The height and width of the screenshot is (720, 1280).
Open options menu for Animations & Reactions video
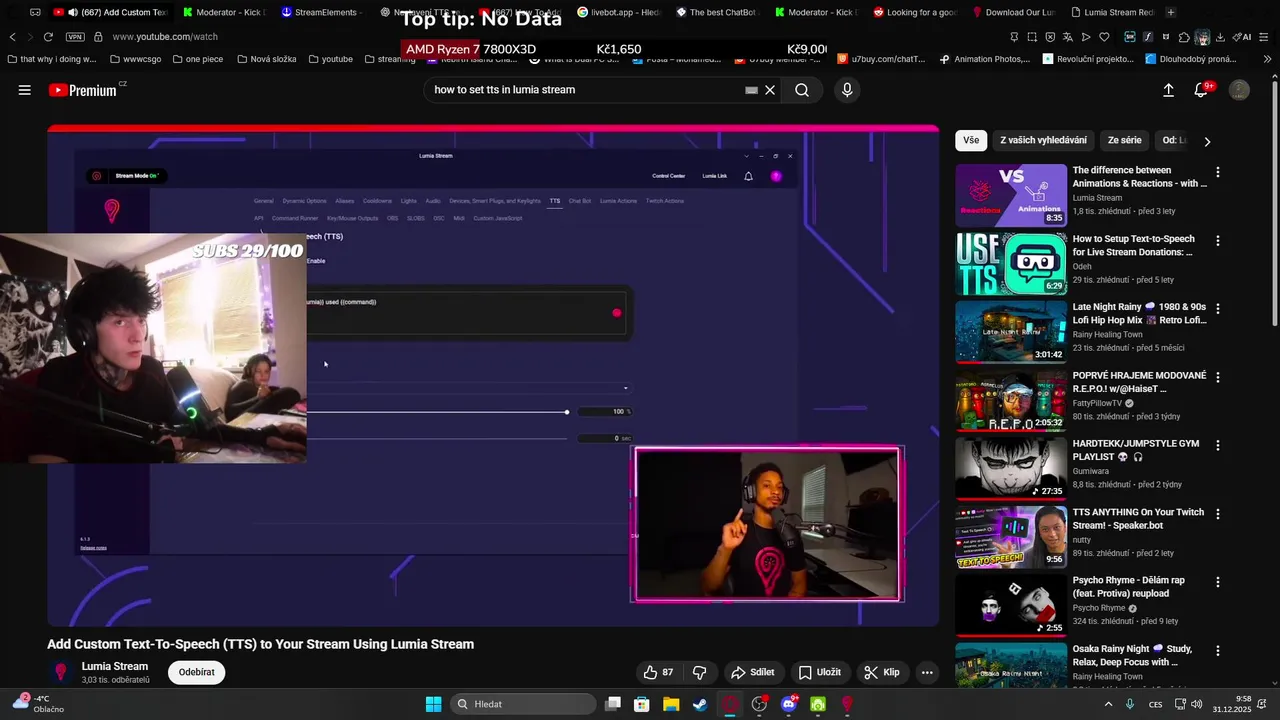tap(1217, 172)
